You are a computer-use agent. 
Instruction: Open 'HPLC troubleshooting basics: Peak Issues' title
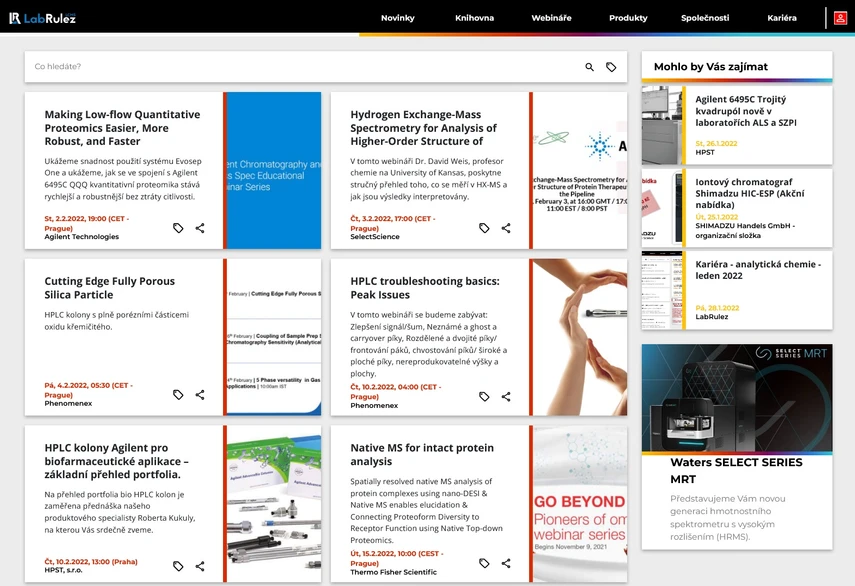(425, 288)
